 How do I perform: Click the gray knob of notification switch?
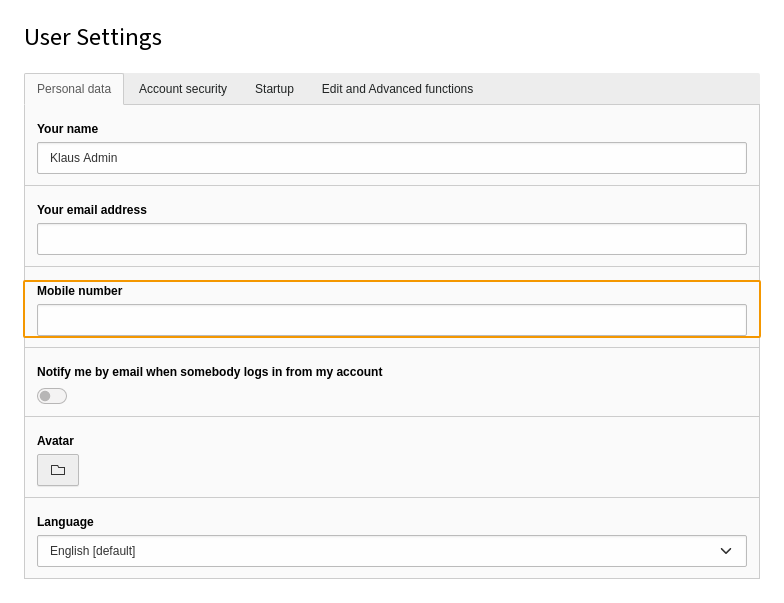(45, 396)
